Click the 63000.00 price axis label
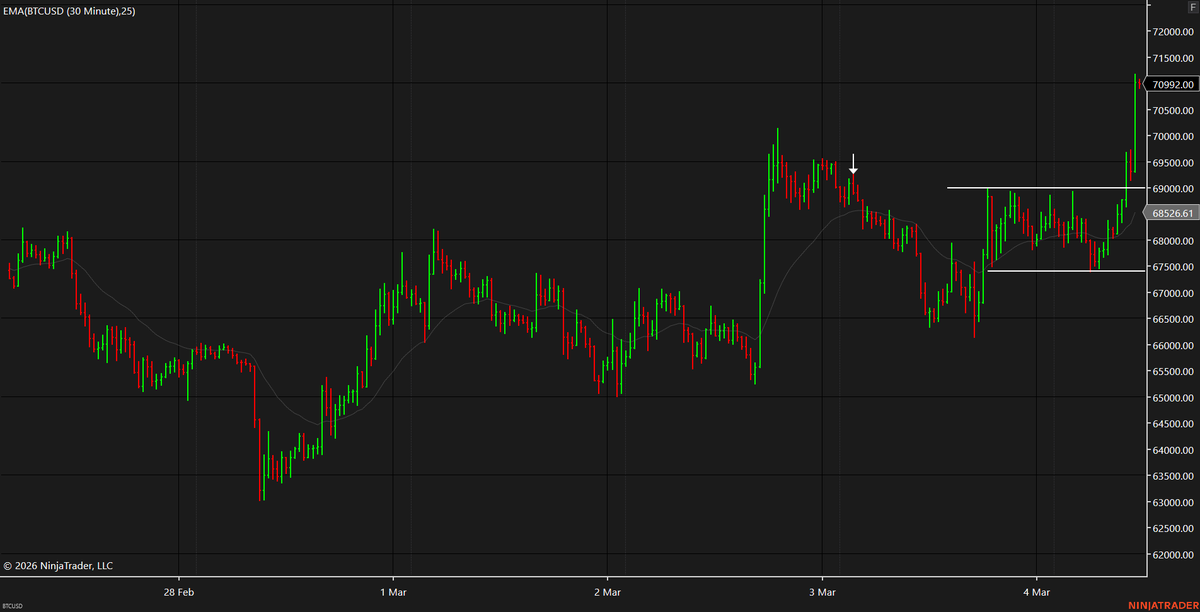1200x612 pixels. (x=1174, y=503)
